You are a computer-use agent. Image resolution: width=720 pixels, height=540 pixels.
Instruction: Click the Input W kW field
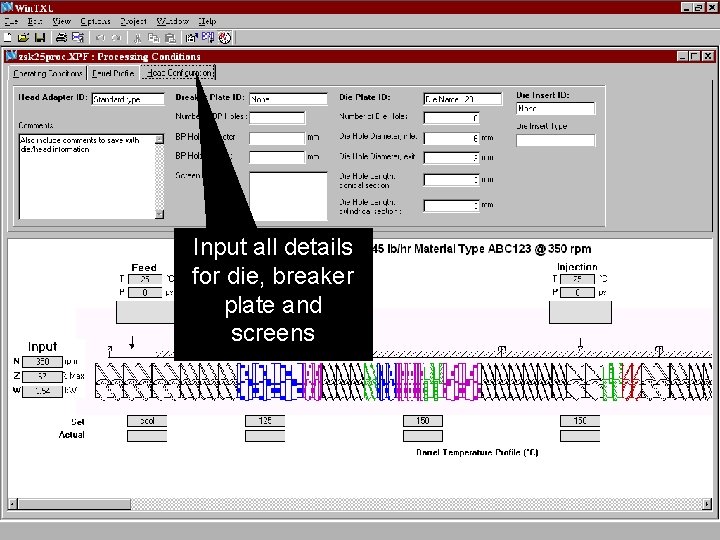click(42, 391)
